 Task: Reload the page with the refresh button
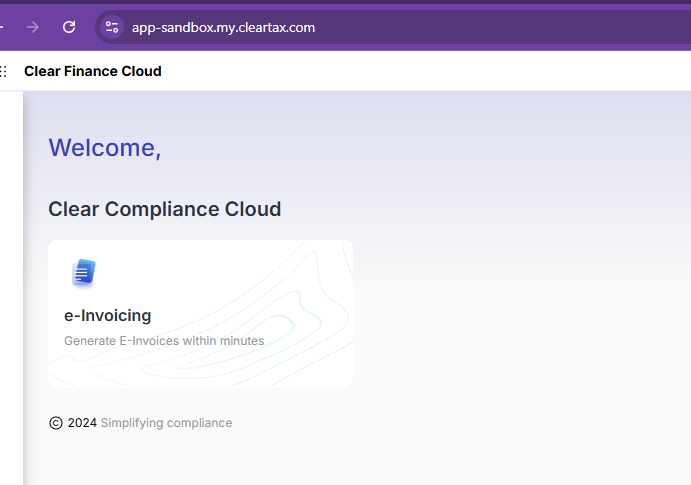(69, 27)
